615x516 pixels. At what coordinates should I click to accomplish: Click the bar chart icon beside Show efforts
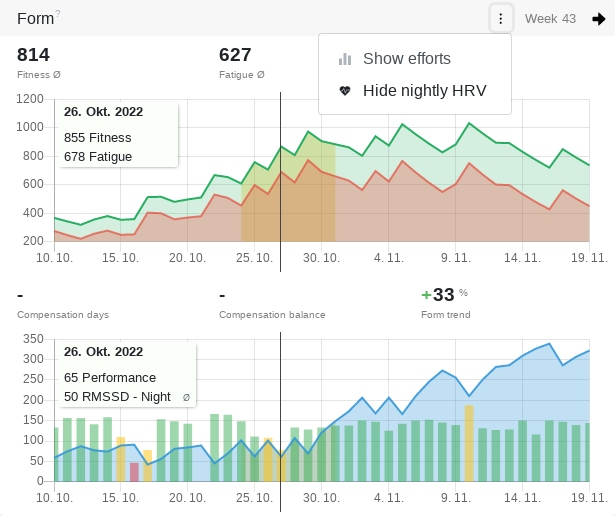(x=345, y=59)
